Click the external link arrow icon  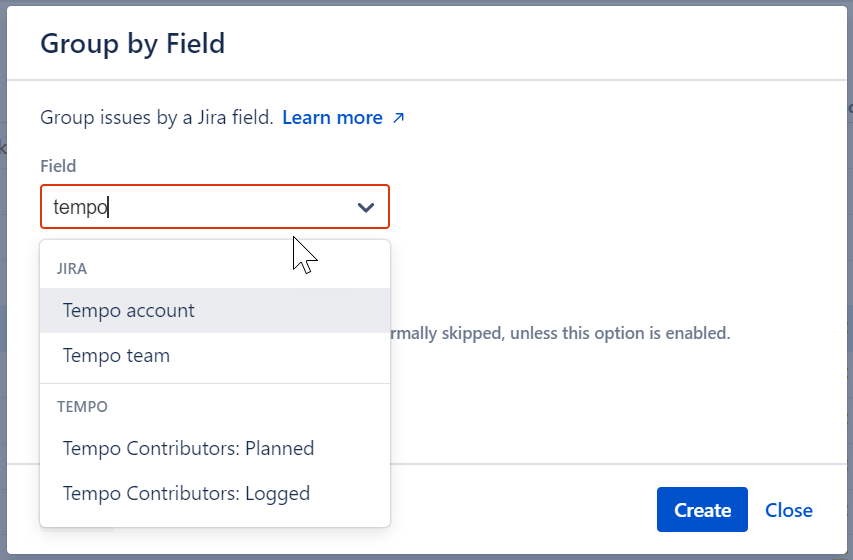(398, 118)
